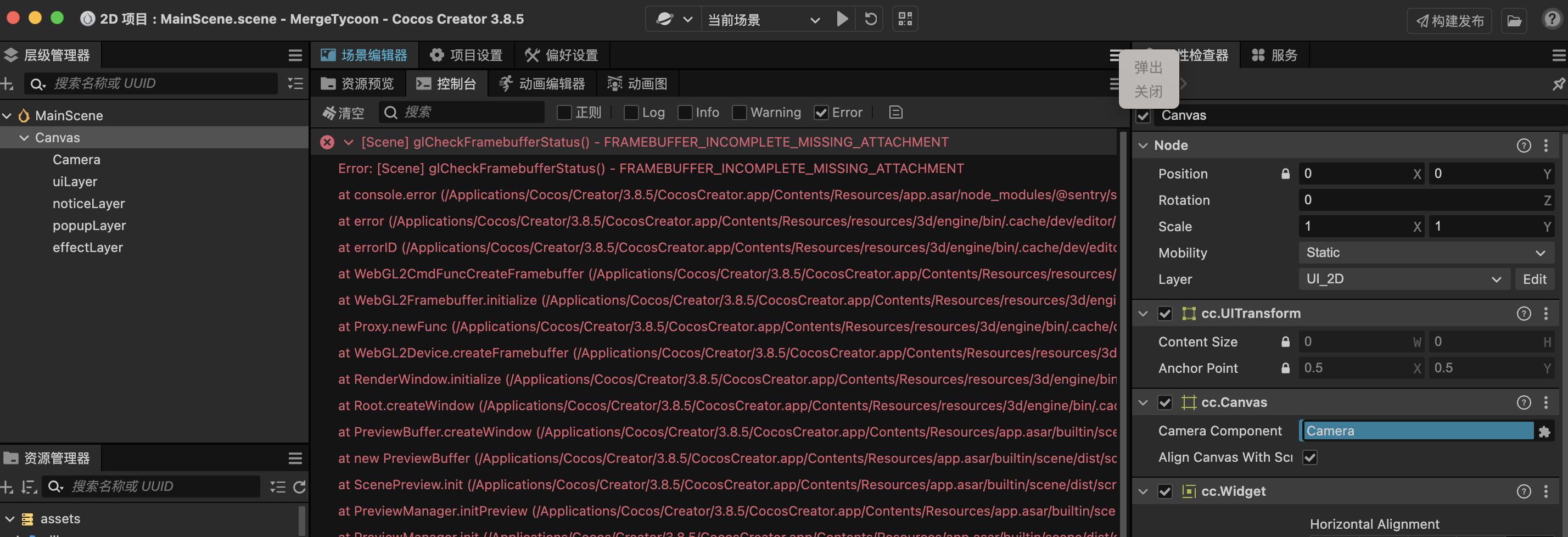This screenshot has width=1568, height=537.
Task: Collapse the FRAMEBUFFER error stack trace
Action: pyautogui.click(x=349, y=142)
